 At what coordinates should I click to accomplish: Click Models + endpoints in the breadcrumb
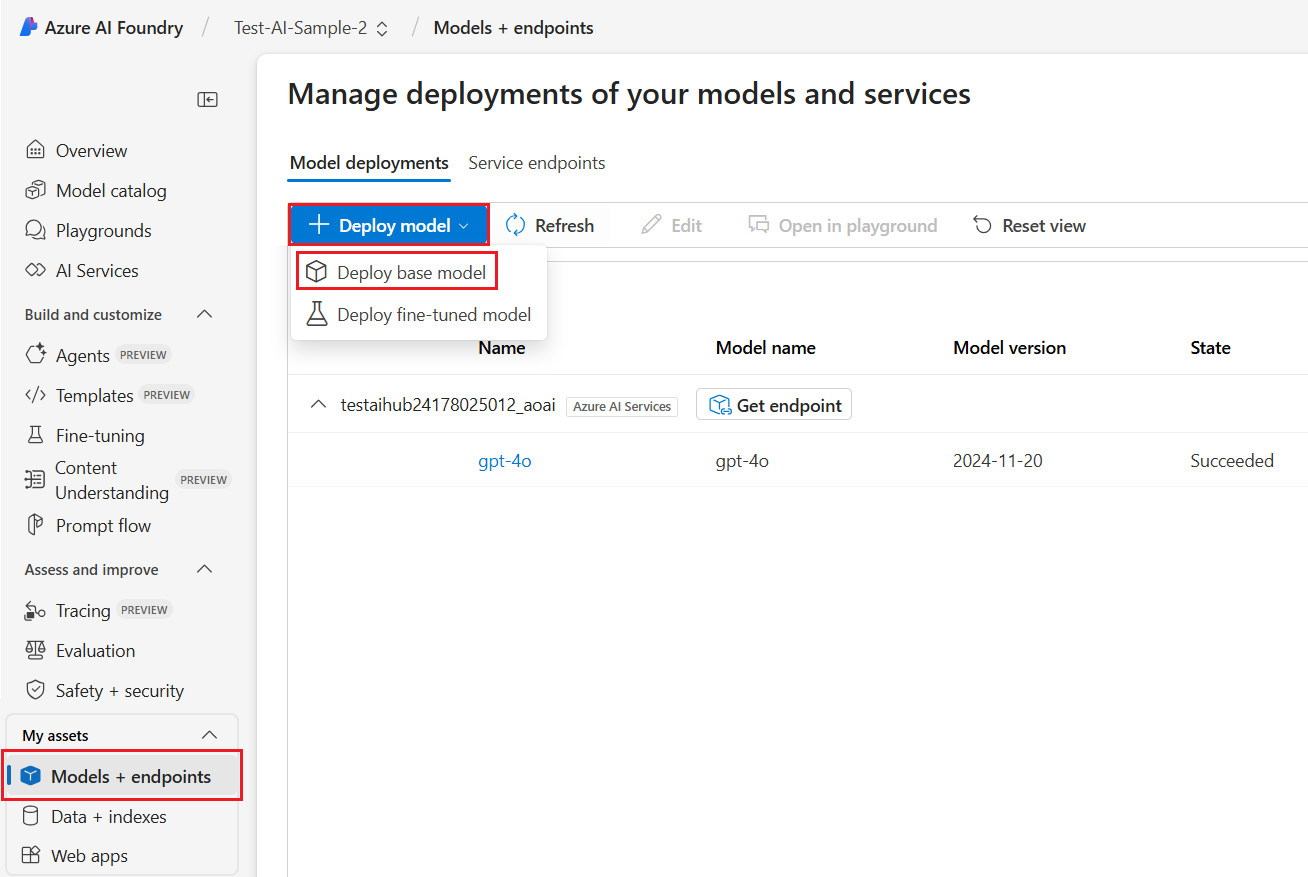click(x=513, y=28)
